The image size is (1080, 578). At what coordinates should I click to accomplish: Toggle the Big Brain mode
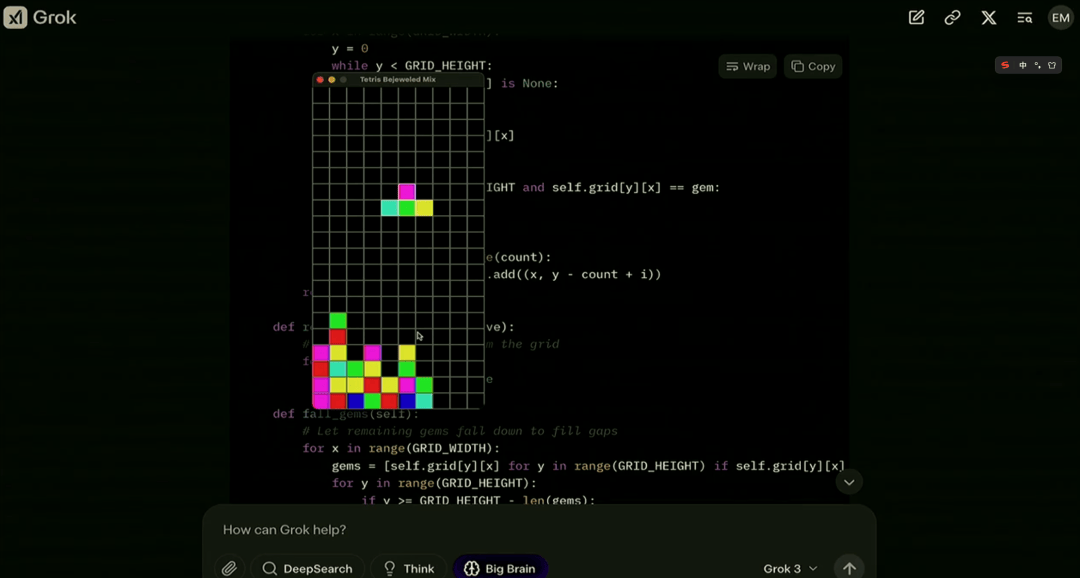(500, 568)
